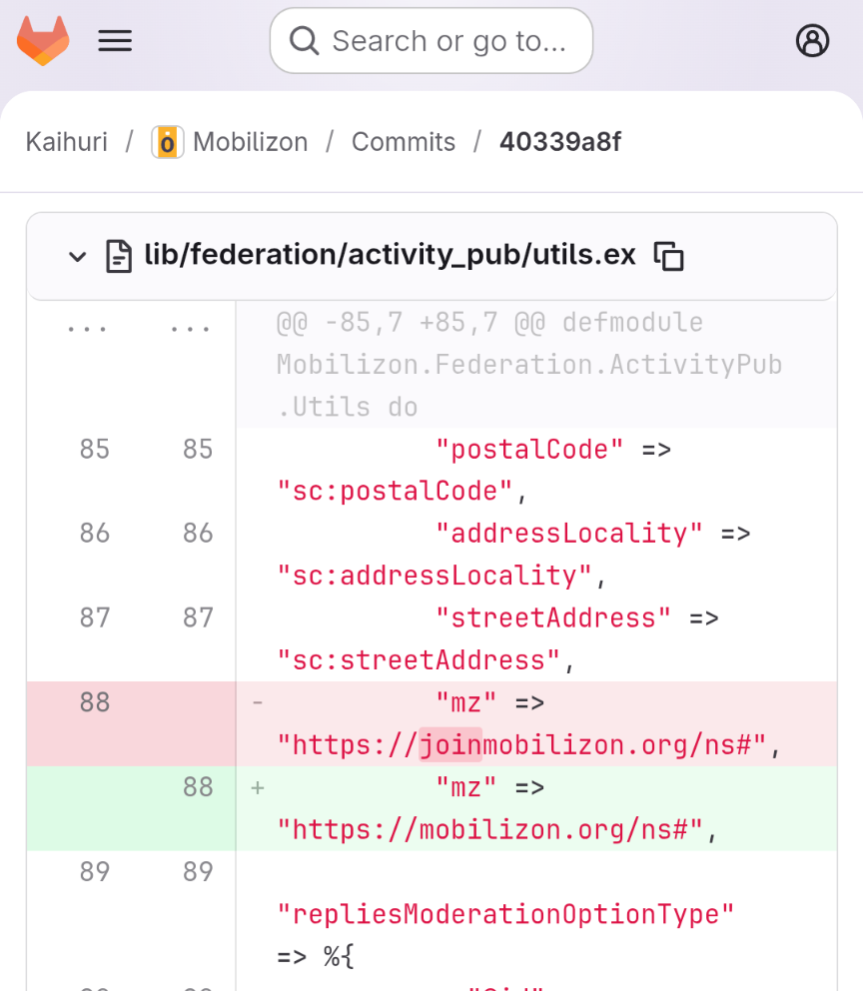Open the user account avatar menu
The height and width of the screenshot is (991, 863).
pyautogui.click(x=812, y=41)
